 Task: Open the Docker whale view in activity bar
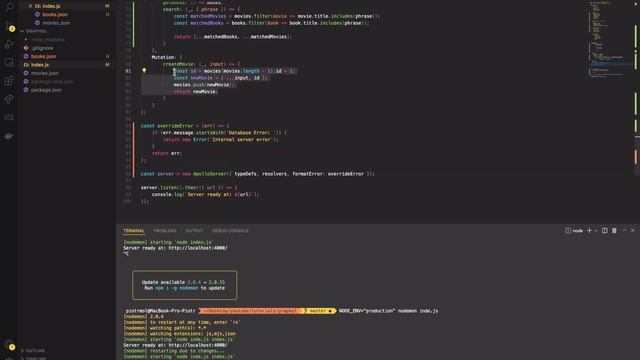coord(9,136)
